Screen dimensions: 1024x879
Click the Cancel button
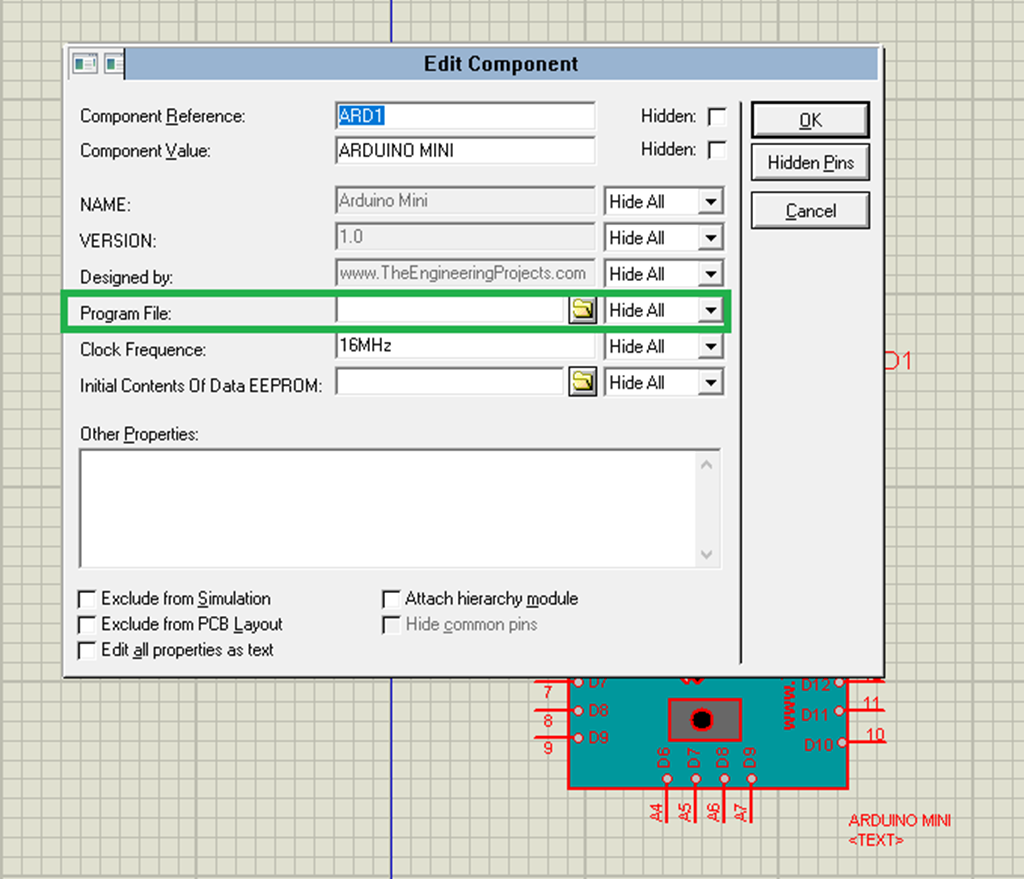(810, 211)
